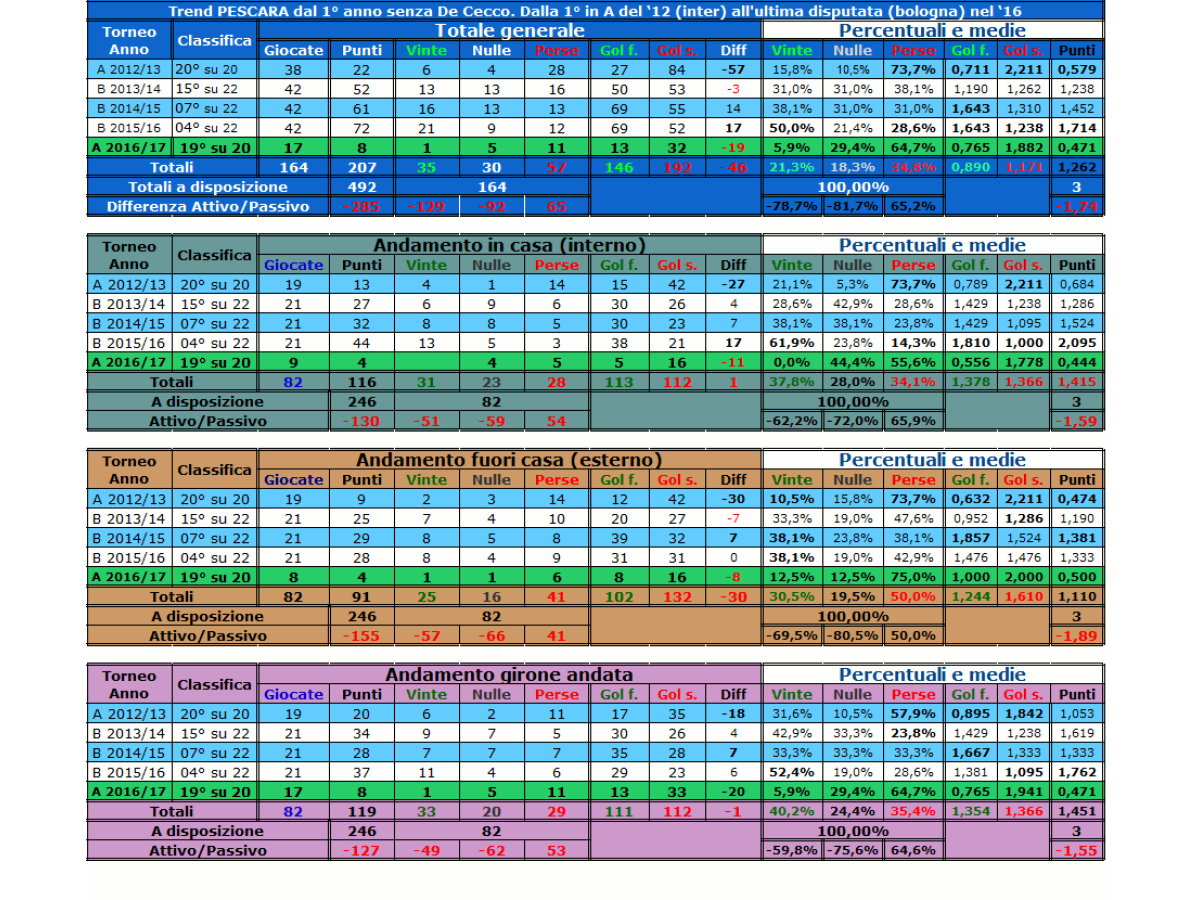
Task: Select the 'Totale generale' section header
Action: (x=509, y=31)
